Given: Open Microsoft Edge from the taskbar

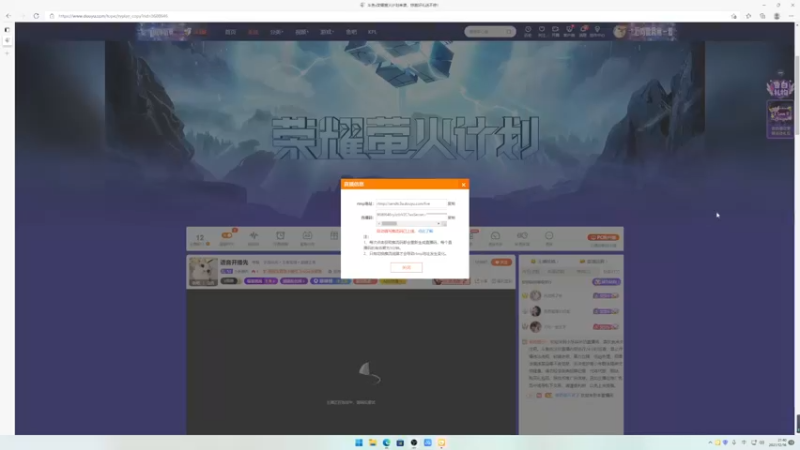Looking at the screenshot, I should pyautogui.click(x=386, y=442).
